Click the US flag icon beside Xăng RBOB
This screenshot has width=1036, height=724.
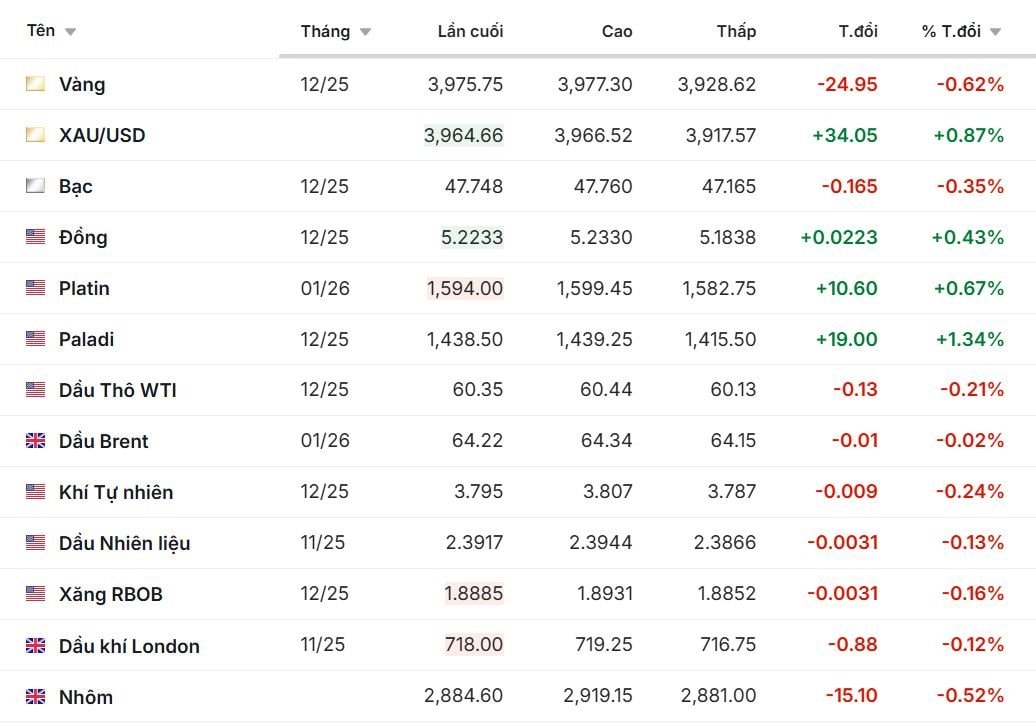pyautogui.click(x=35, y=594)
